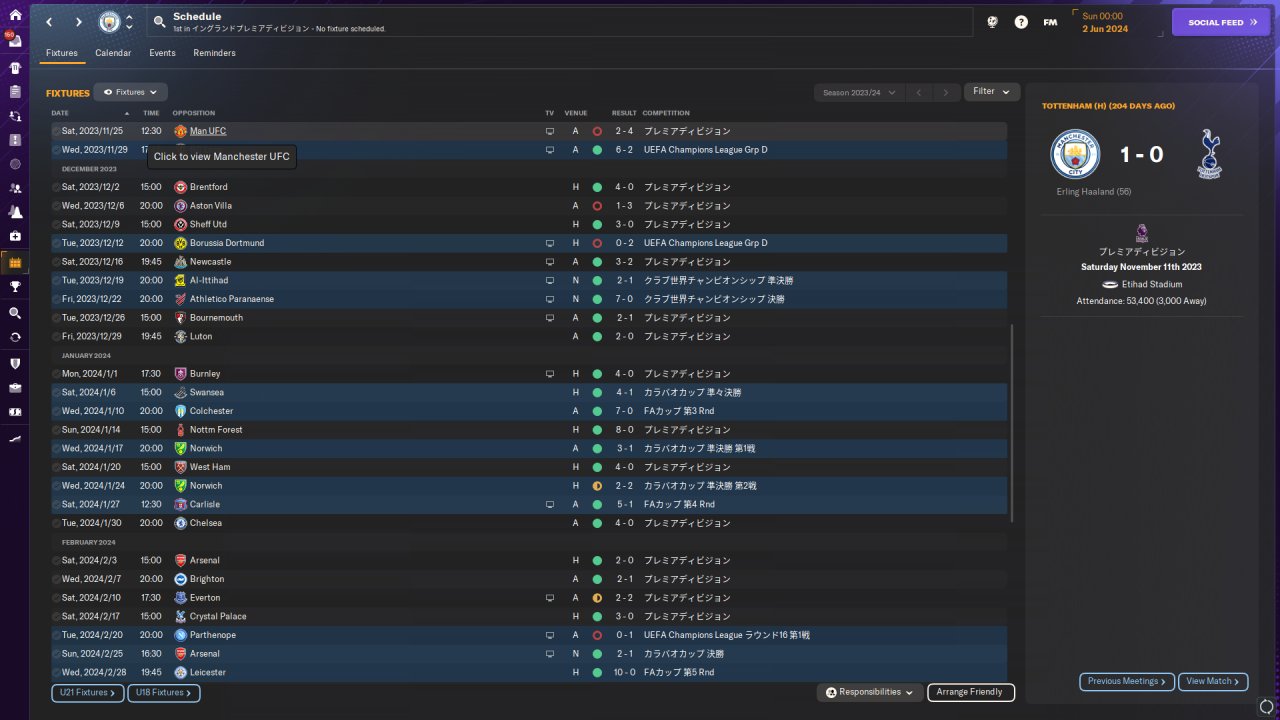The width and height of the screenshot is (1280, 720).
Task: Go to previous season with left chevron
Action: (919, 93)
